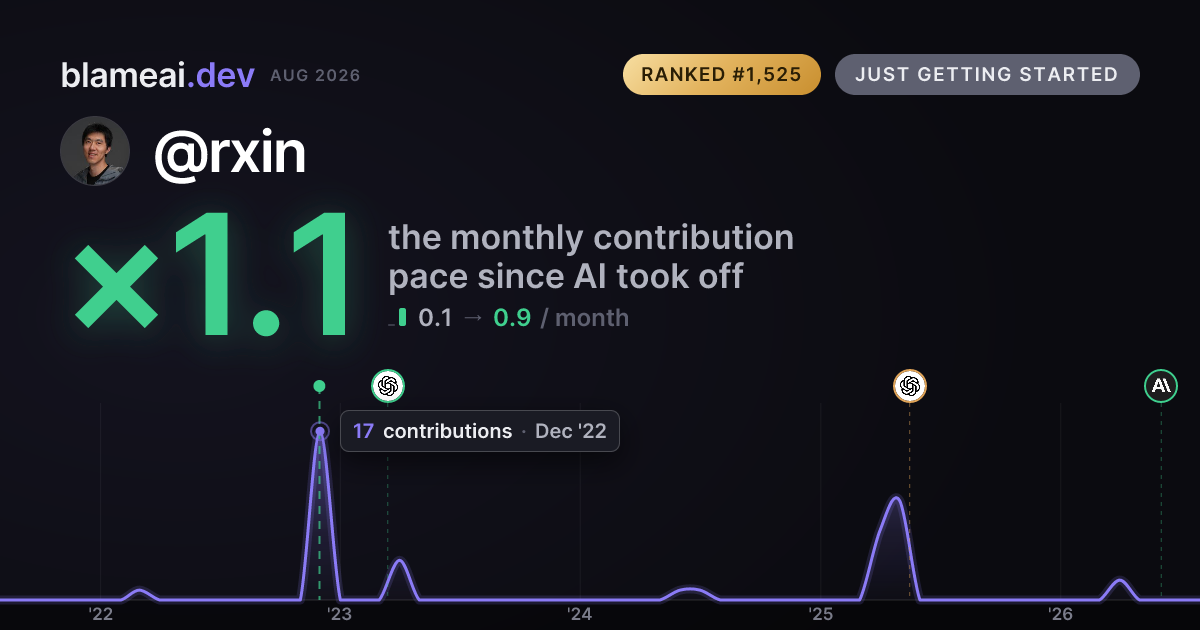Click the blameai.dev logo
The image size is (1200, 630).
pos(158,75)
